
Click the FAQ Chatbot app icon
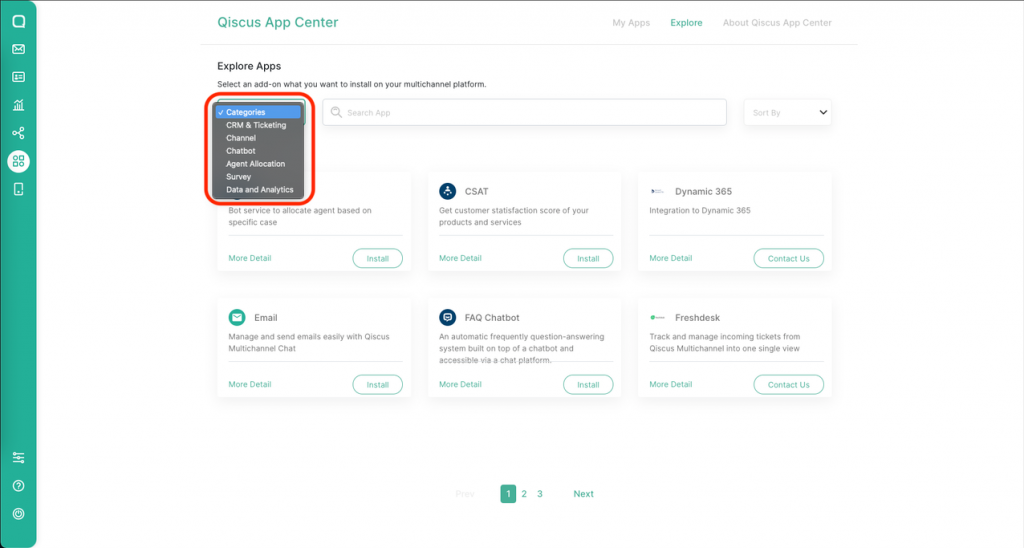[x=447, y=317]
